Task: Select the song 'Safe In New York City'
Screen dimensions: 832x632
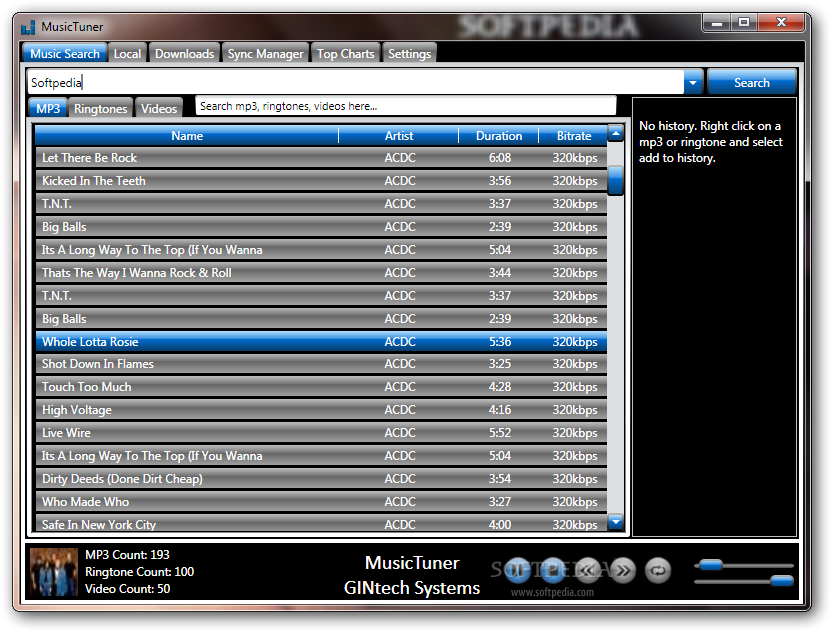Action: (321, 524)
